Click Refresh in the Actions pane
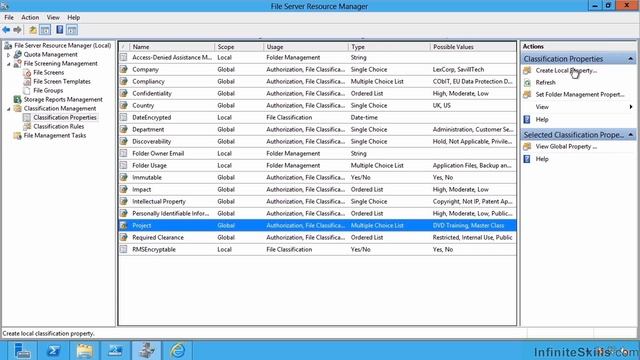640x360 pixels. (x=545, y=82)
